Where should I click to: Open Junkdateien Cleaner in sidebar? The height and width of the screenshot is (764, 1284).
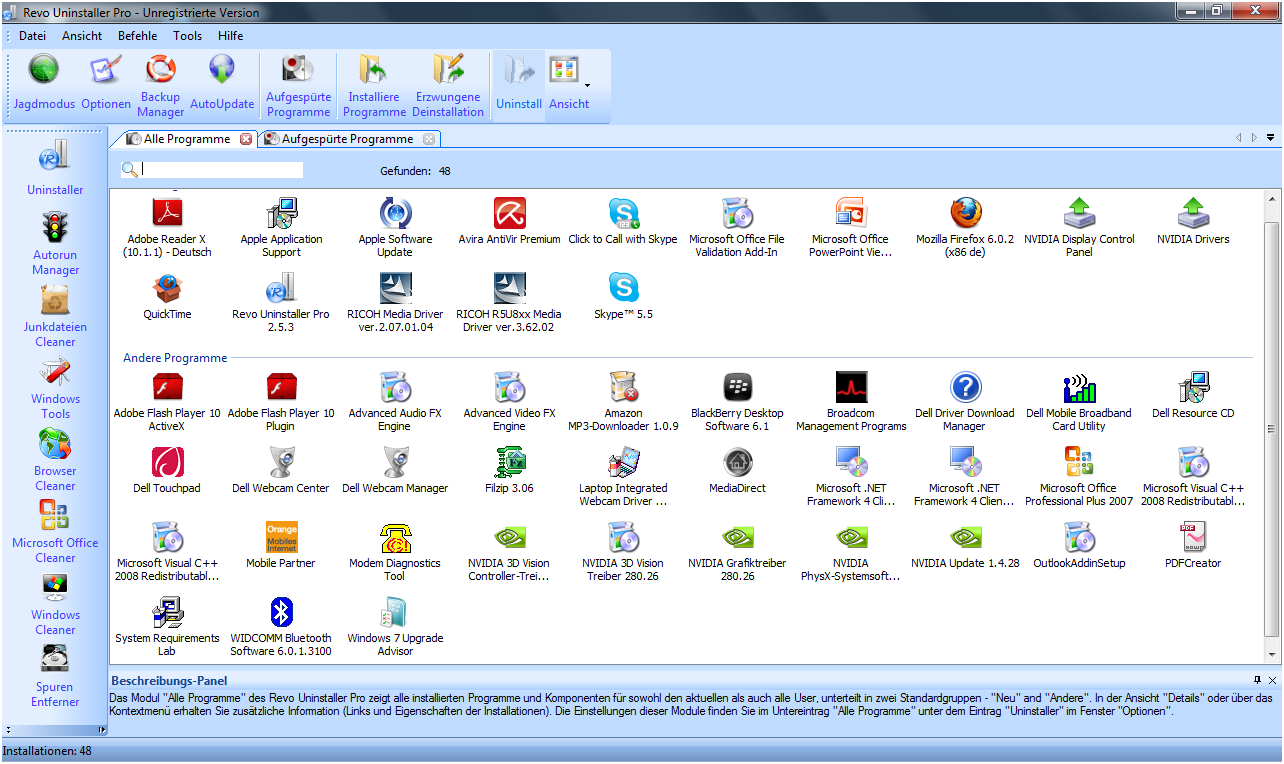tap(55, 314)
